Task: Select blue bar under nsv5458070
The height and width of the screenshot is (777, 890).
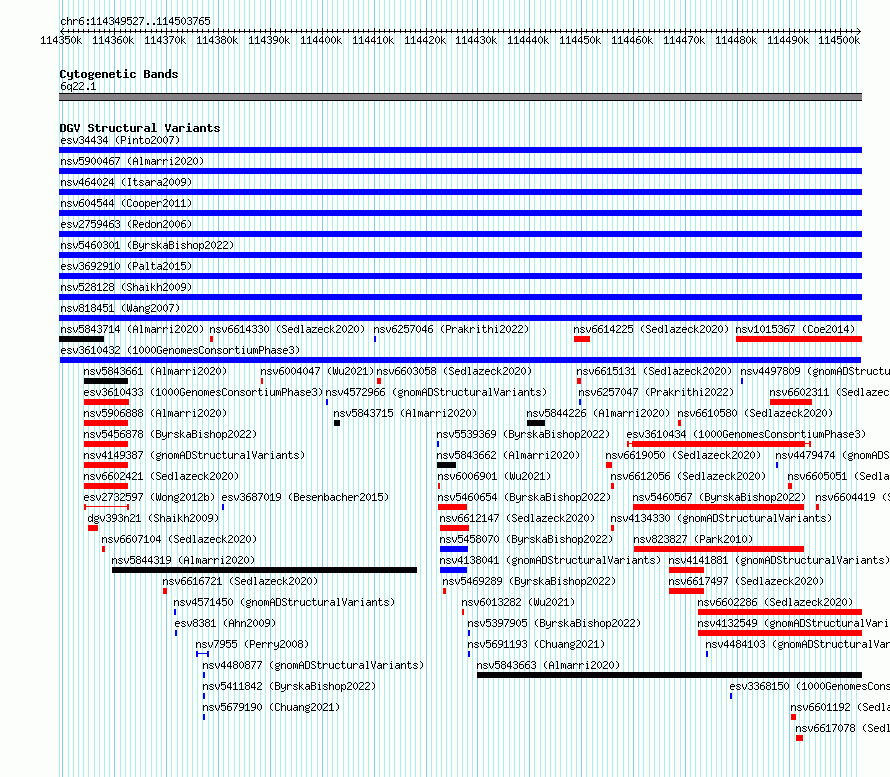Action: click(454, 549)
